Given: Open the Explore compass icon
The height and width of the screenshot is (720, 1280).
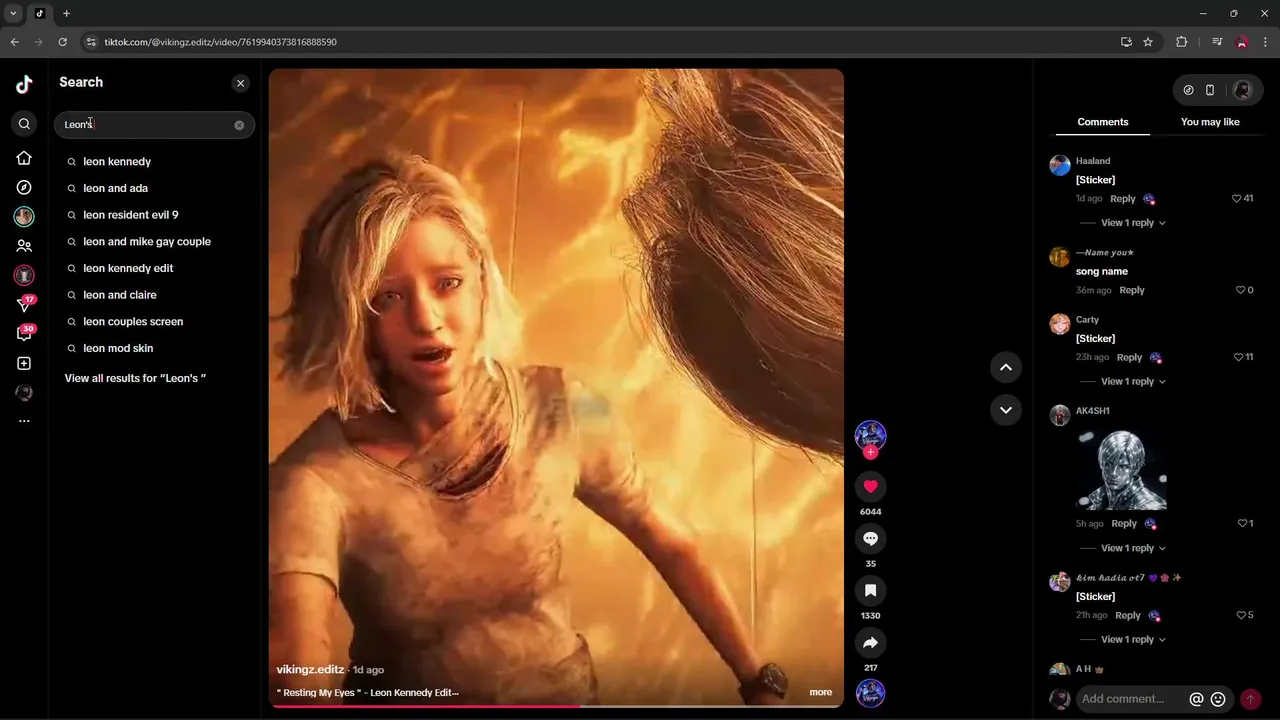Looking at the screenshot, I should (x=24, y=187).
